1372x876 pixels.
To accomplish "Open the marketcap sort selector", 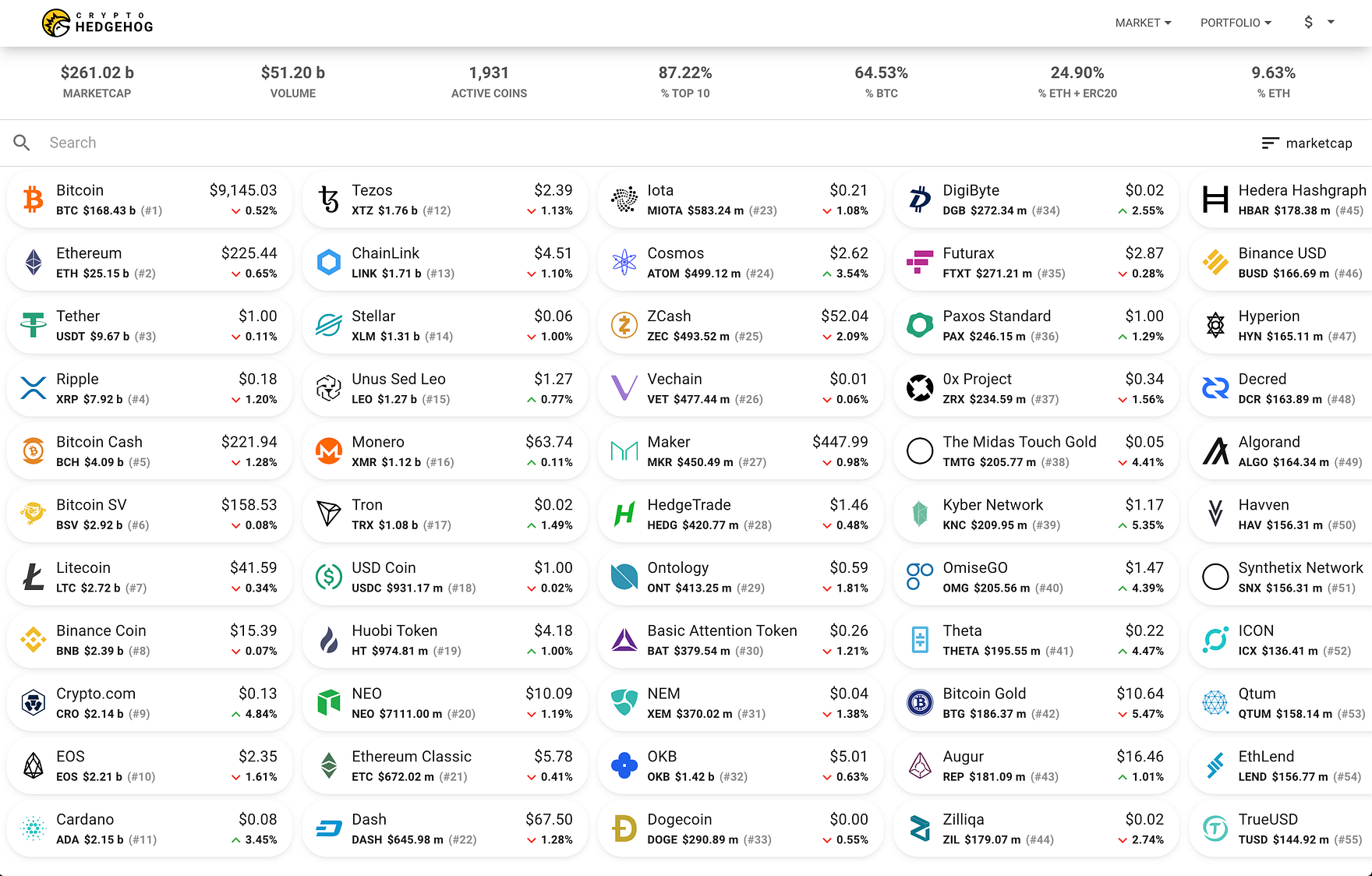I will (1307, 143).
